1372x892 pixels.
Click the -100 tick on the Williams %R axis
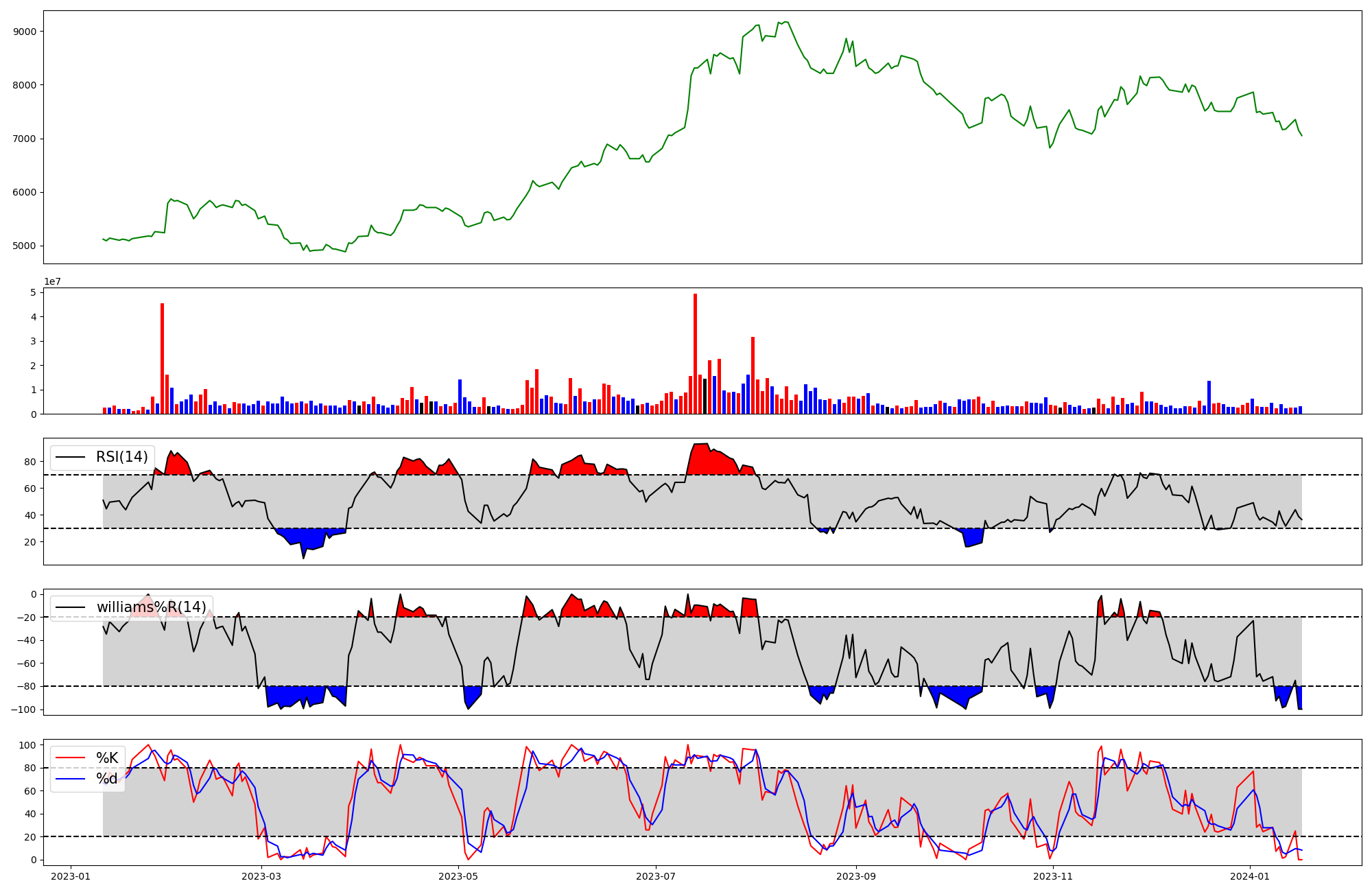coord(24,709)
